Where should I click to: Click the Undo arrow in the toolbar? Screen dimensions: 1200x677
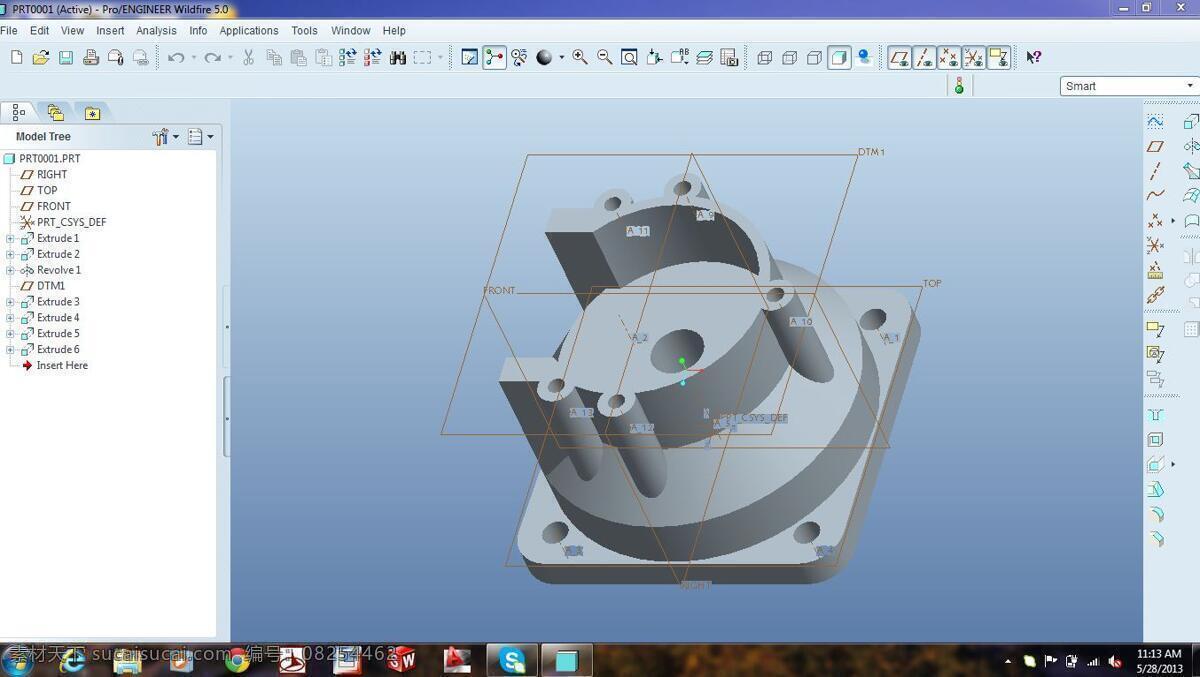click(176, 58)
